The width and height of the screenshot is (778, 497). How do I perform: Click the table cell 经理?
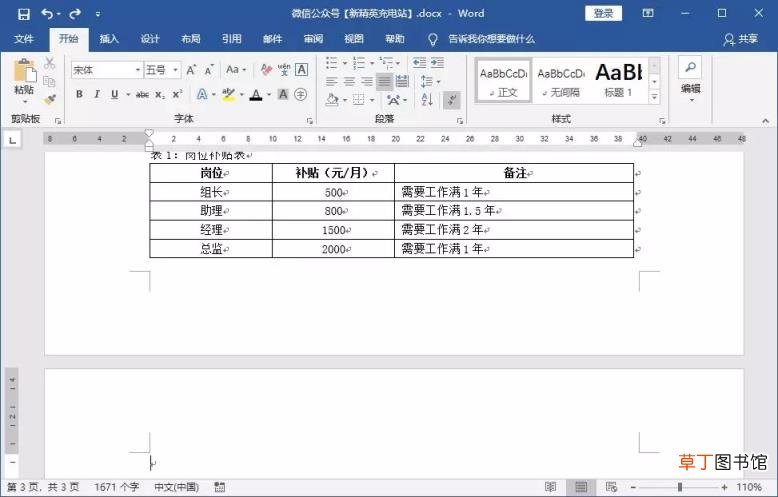tap(211, 230)
